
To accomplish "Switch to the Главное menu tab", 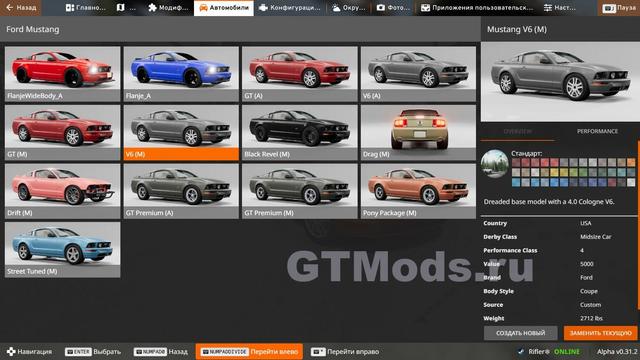I will click(85, 8).
